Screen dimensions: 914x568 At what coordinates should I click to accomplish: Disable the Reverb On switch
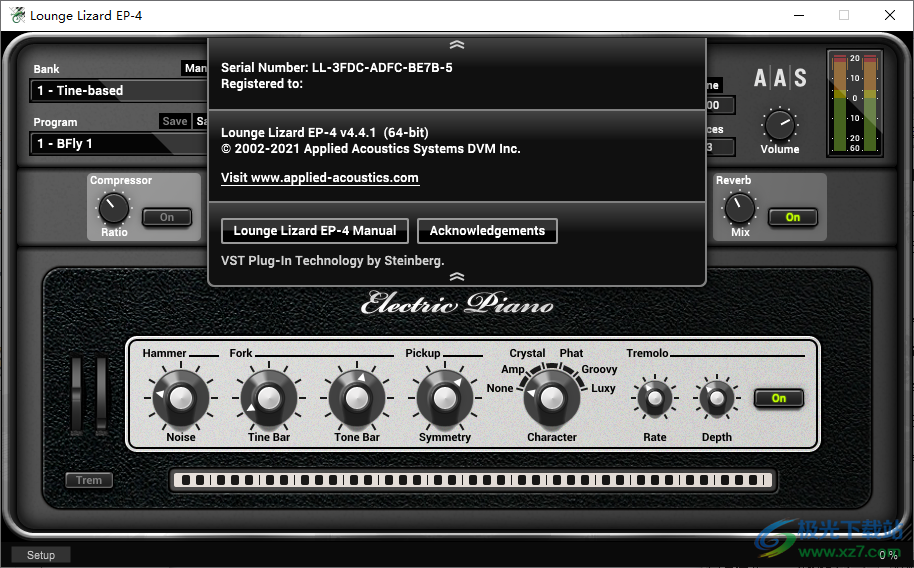pos(792,217)
